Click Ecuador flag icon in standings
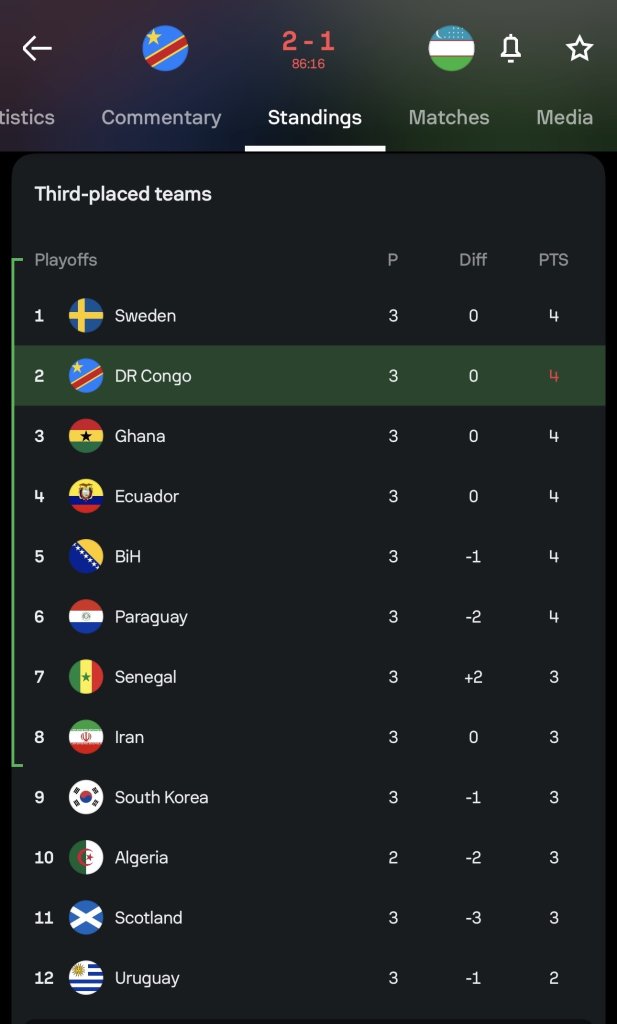This screenshot has height=1024, width=617. [x=86, y=496]
